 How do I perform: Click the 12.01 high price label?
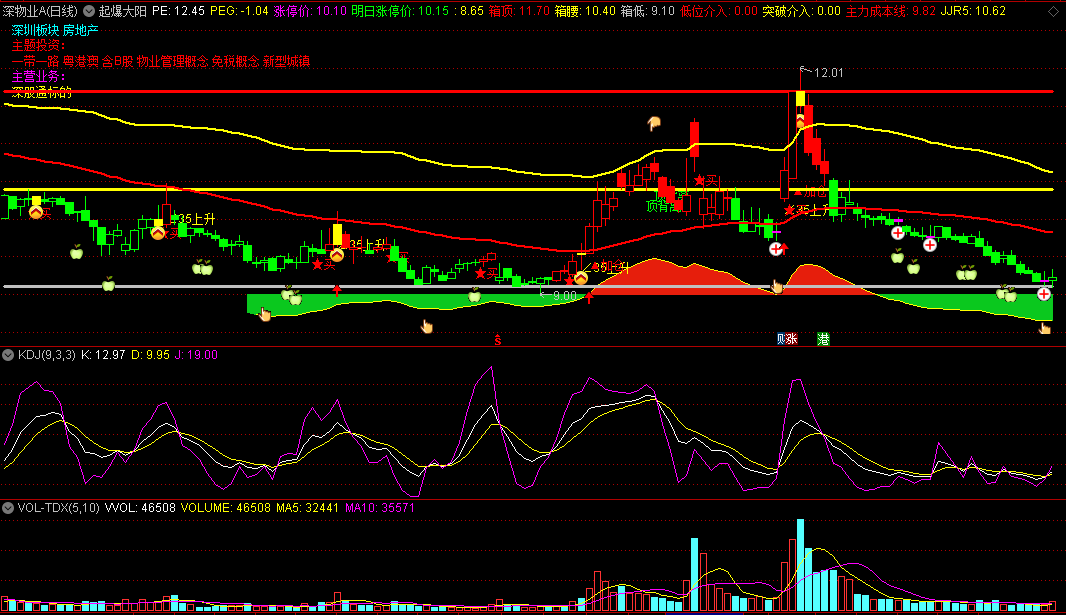[828, 73]
